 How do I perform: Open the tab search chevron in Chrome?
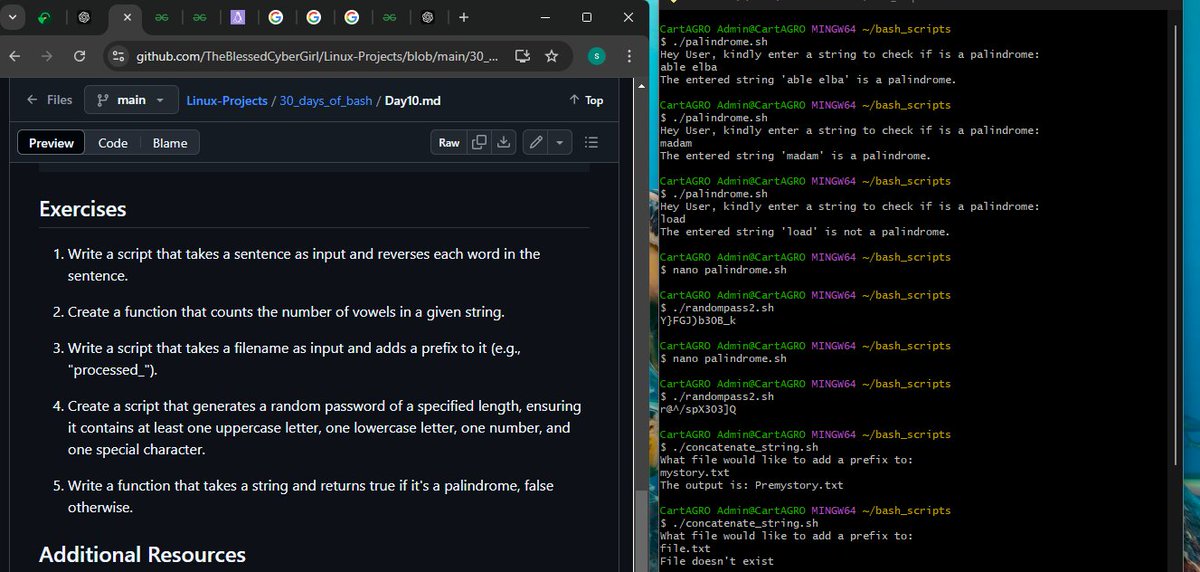click(x=10, y=17)
